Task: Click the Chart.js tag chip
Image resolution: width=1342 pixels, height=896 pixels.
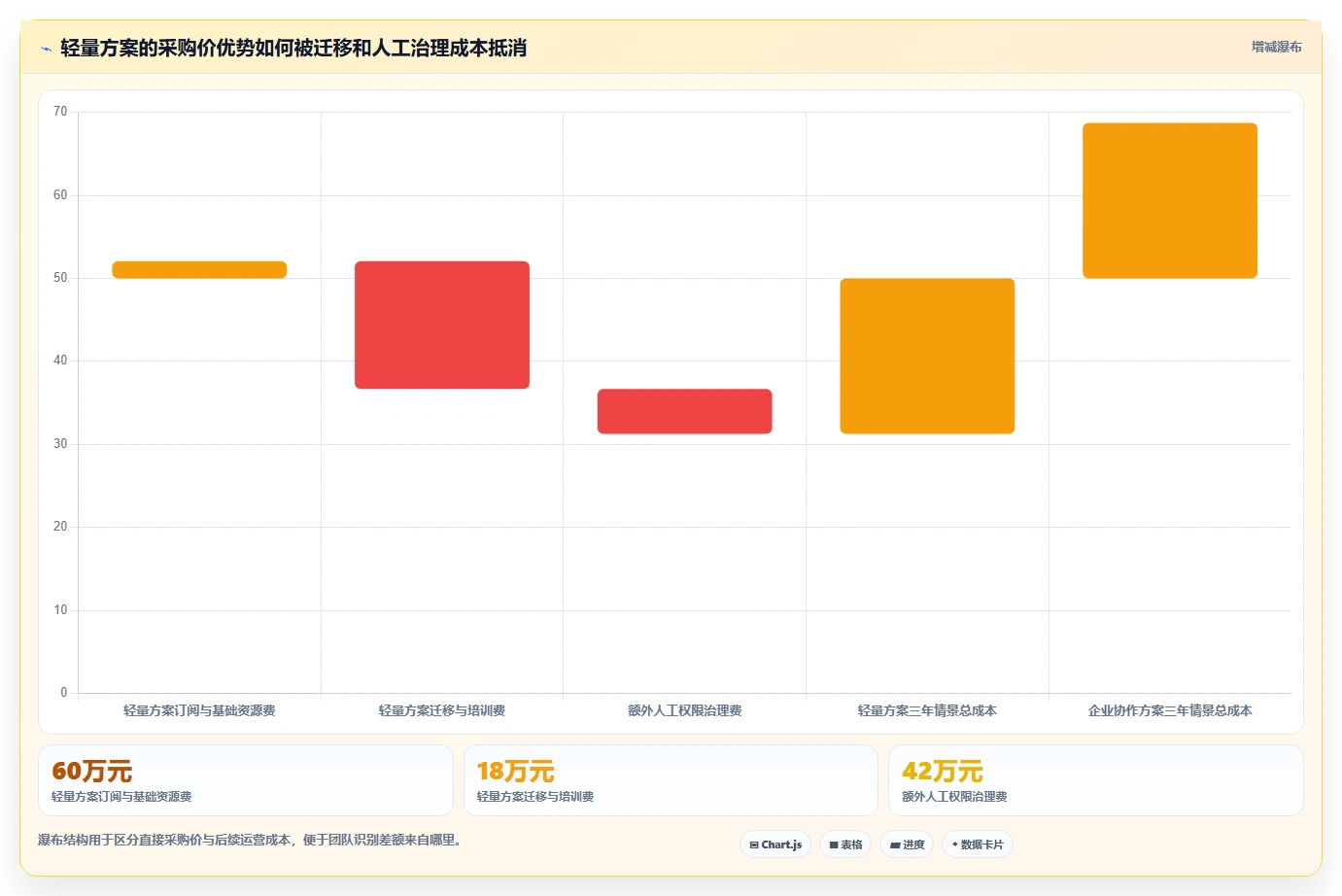Action: (x=775, y=844)
